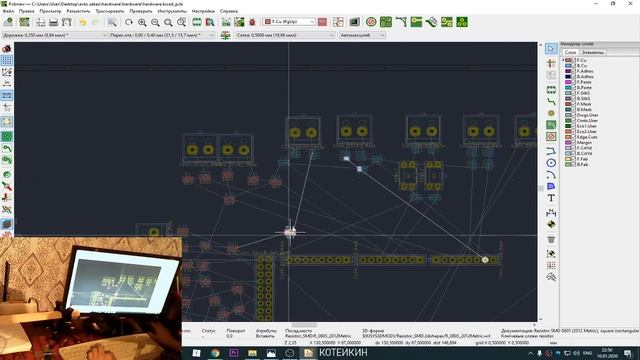Run the design rules check bug icon
Image resolution: width=640 pixels, height=360 pixels.
tap(252, 22)
